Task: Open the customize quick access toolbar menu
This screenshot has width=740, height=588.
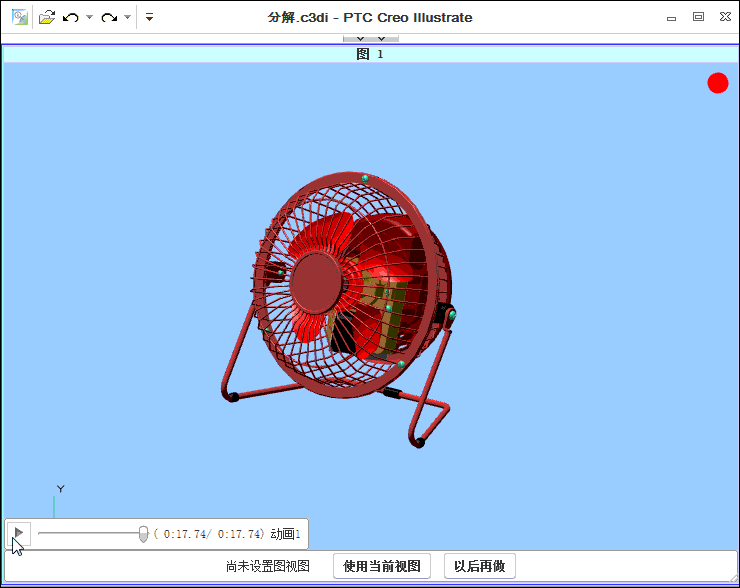Action: [149, 18]
